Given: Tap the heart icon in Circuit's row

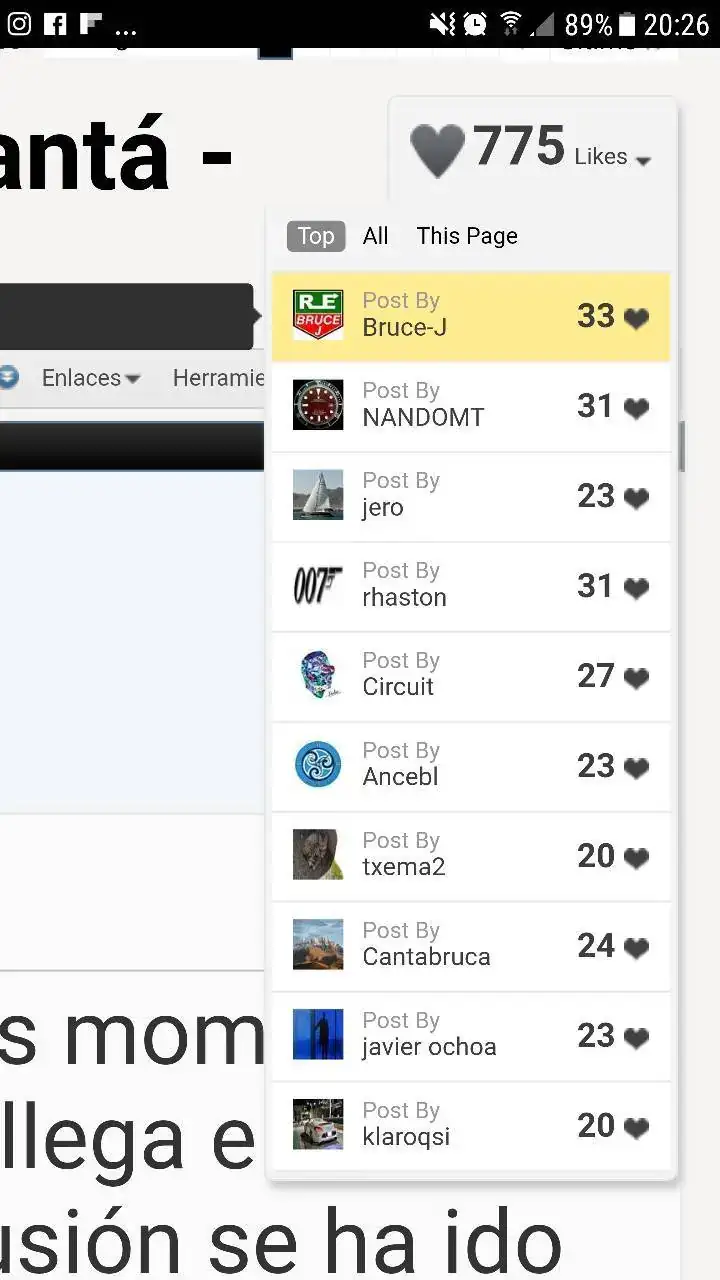Looking at the screenshot, I should pyautogui.click(x=636, y=677).
